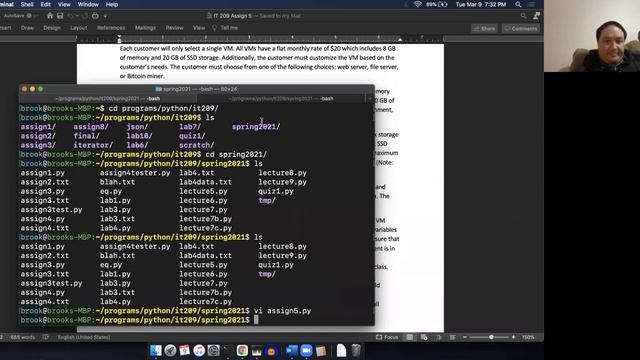Click the proofing icon in Word status bar

pyautogui.click(x=46, y=337)
